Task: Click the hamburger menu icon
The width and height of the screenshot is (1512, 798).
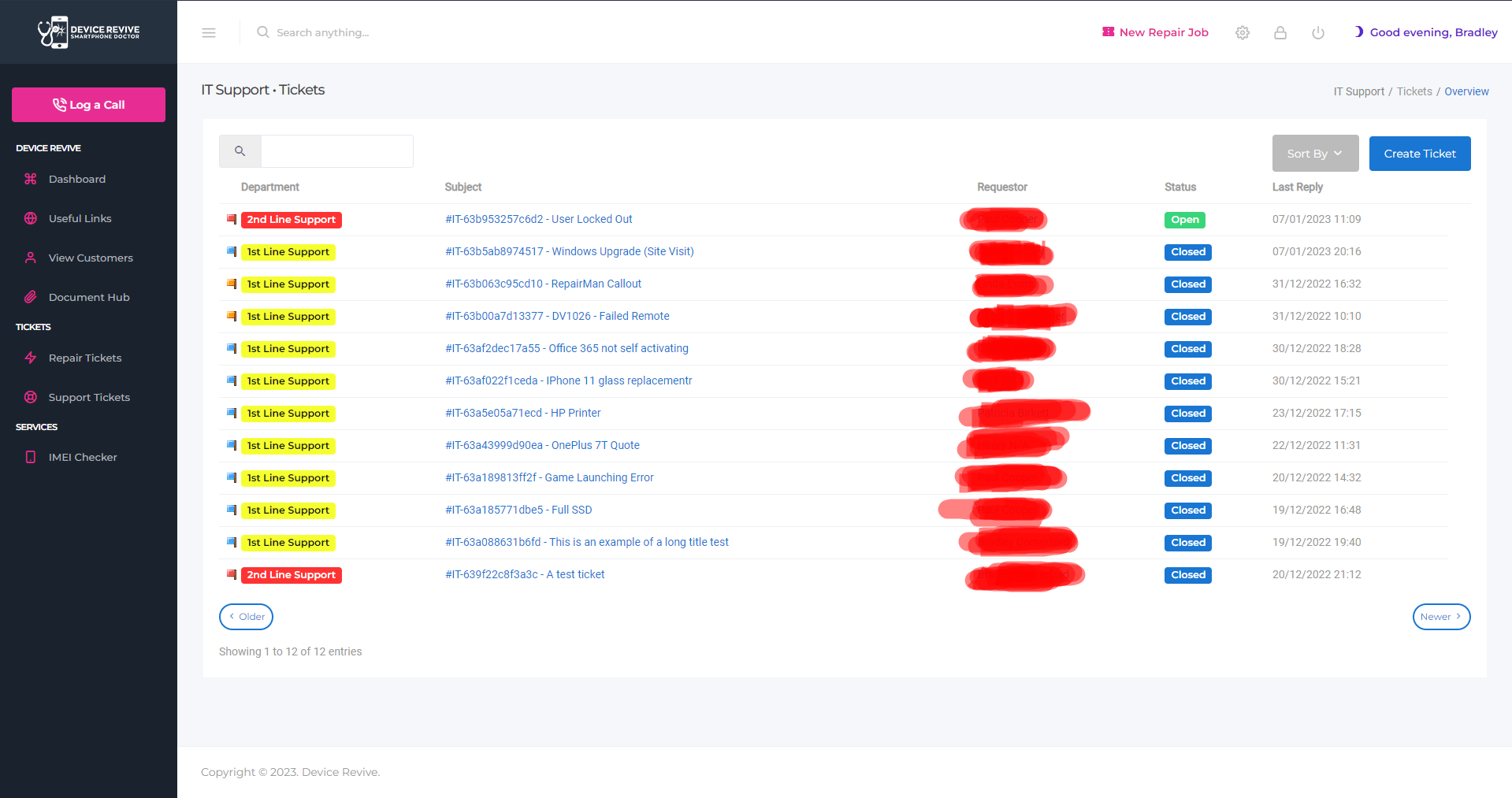Action: 209,32
